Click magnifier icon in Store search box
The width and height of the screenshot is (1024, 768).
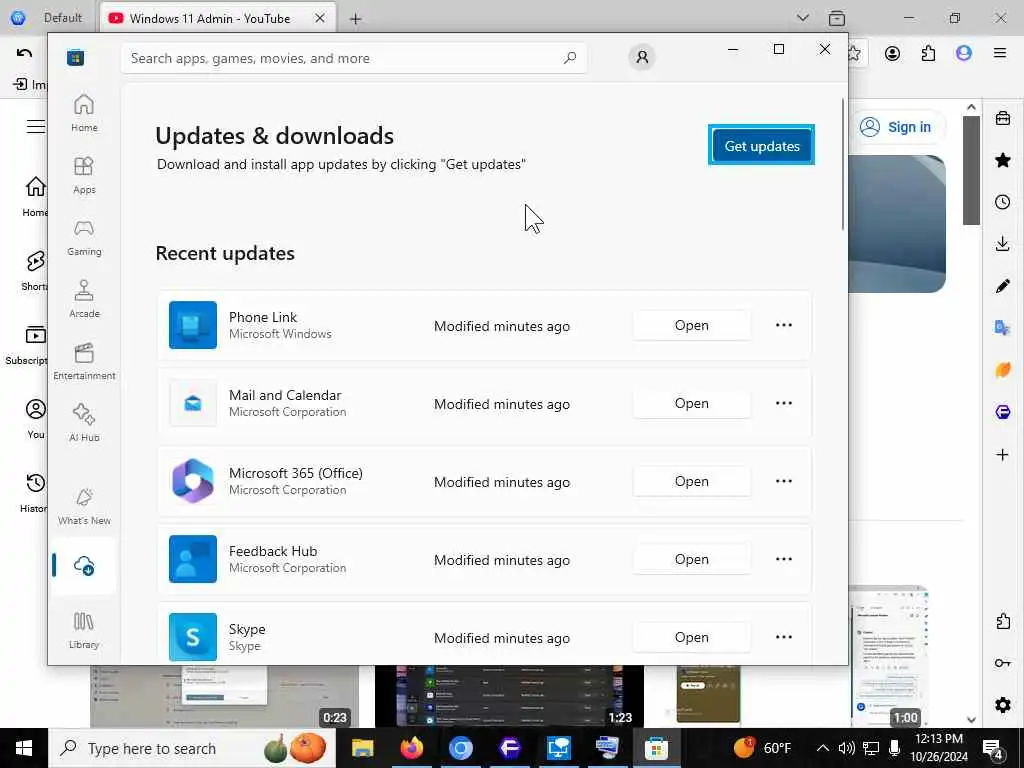(x=569, y=58)
